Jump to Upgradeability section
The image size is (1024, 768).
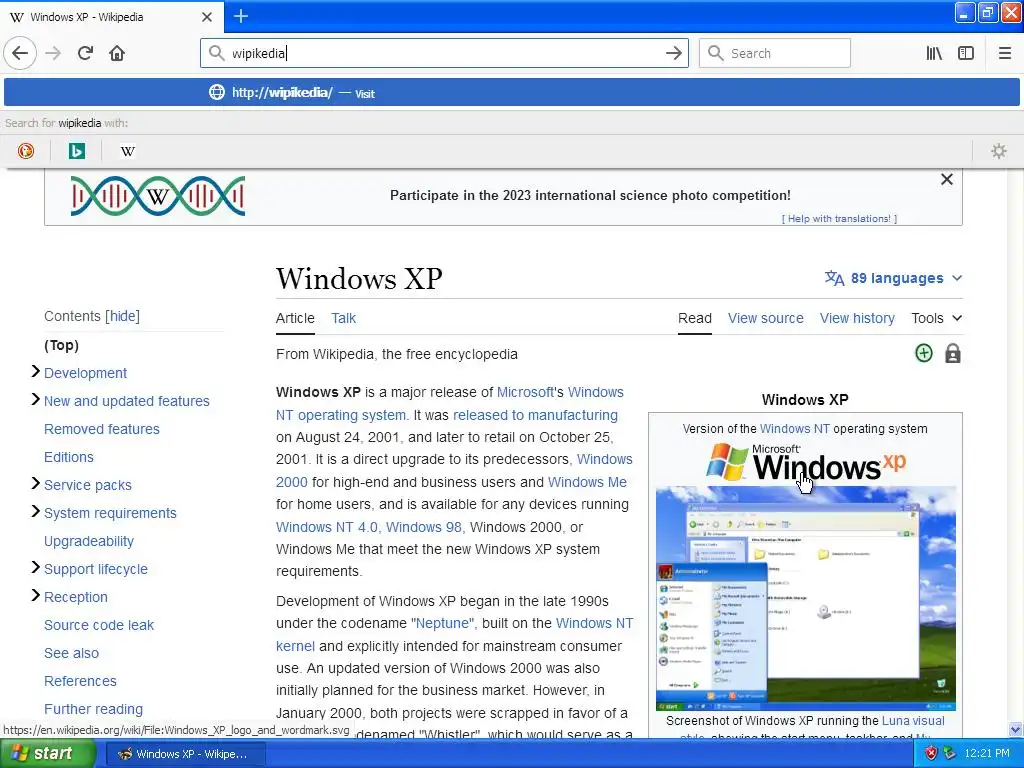pyautogui.click(x=89, y=541)
